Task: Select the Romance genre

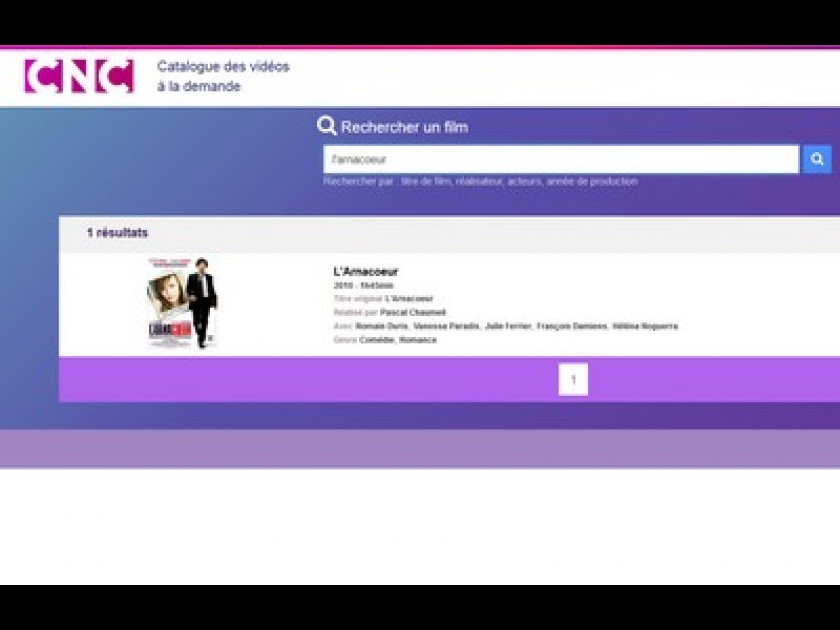Action: (418, 340)
